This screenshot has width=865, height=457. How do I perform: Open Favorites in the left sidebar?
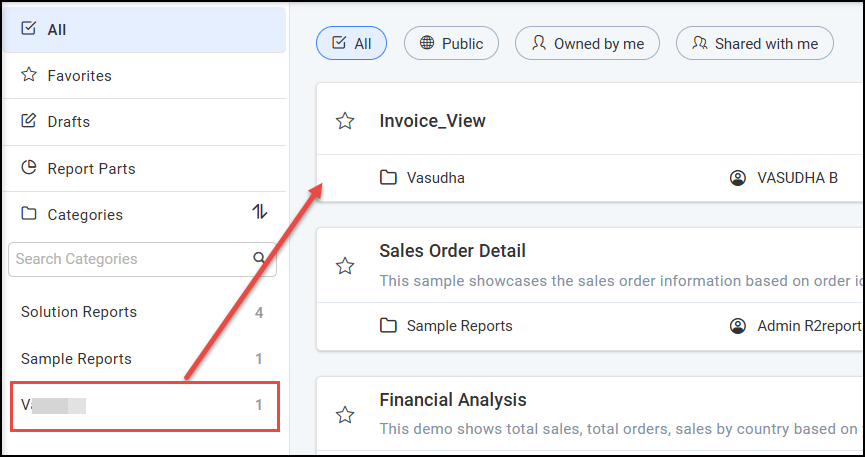tap(79, 76)
